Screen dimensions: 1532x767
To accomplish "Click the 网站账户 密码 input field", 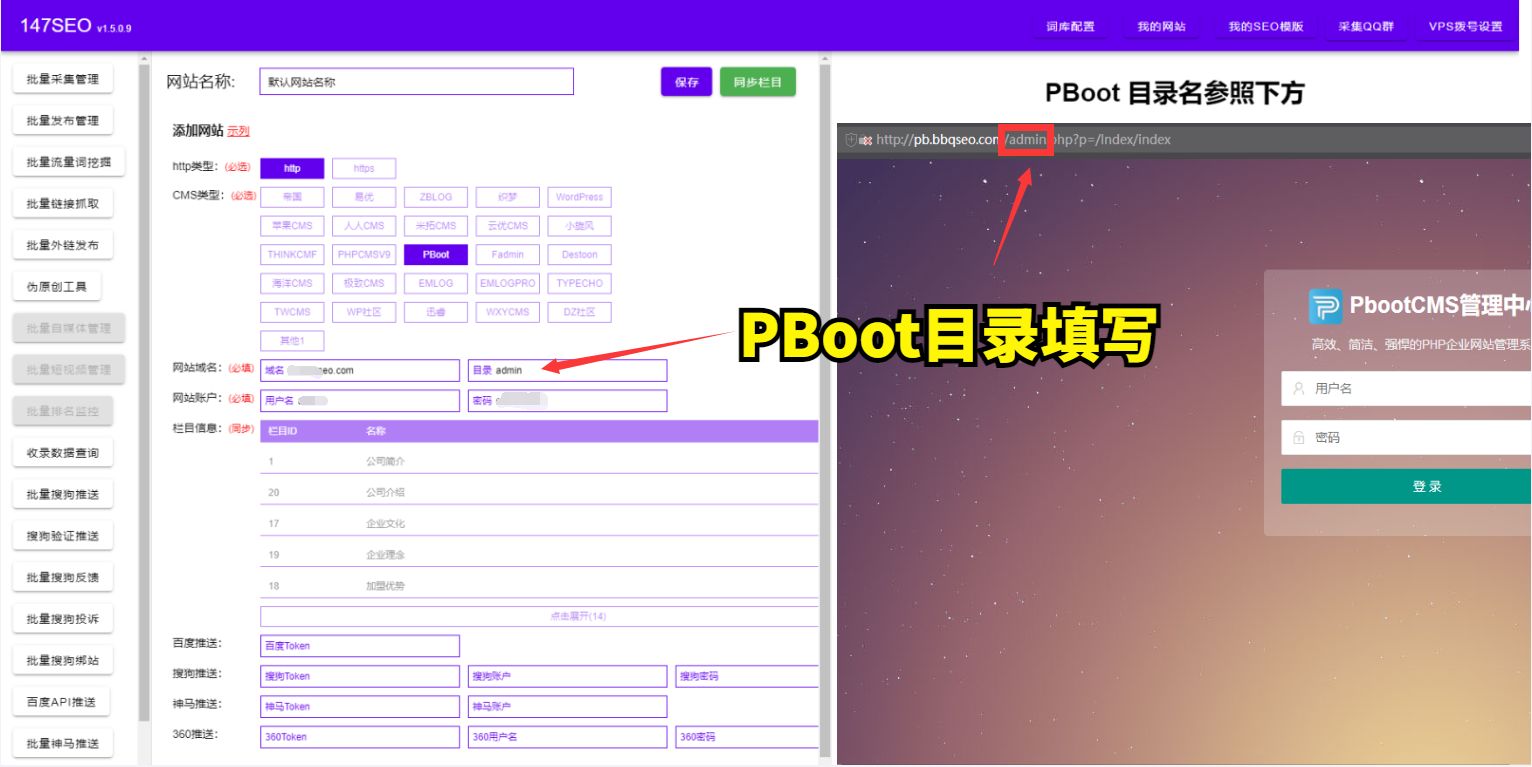I will click(567, 401).
